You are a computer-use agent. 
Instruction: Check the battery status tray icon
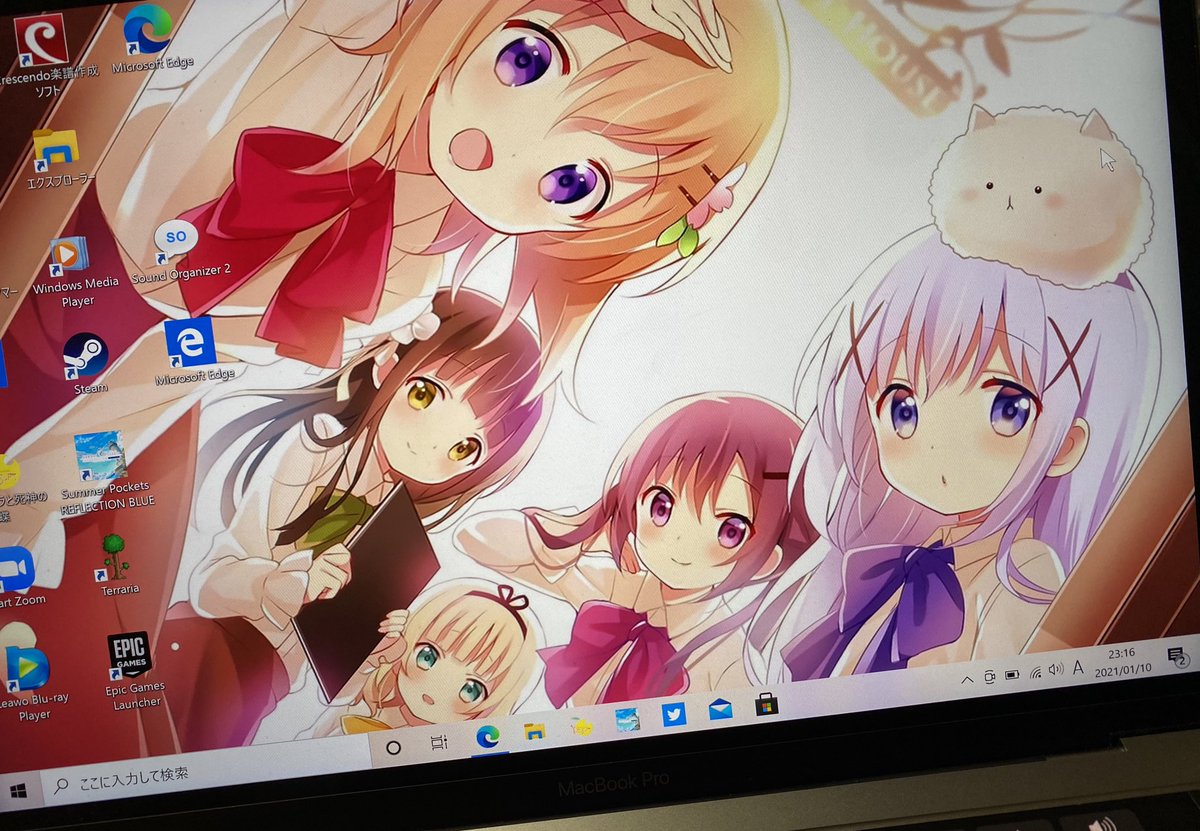pos(1011,675)
